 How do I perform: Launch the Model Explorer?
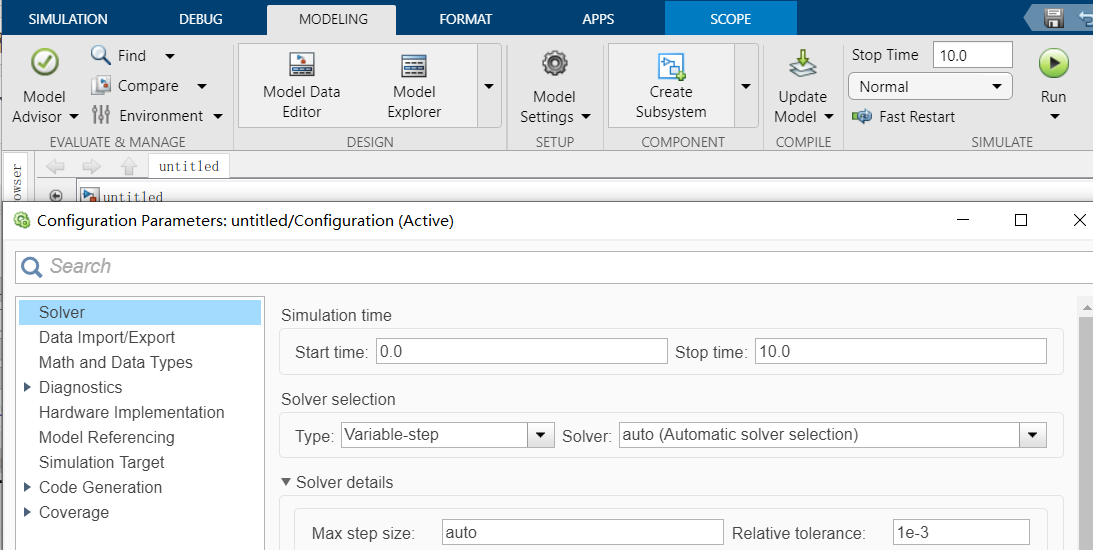[414, 86]
